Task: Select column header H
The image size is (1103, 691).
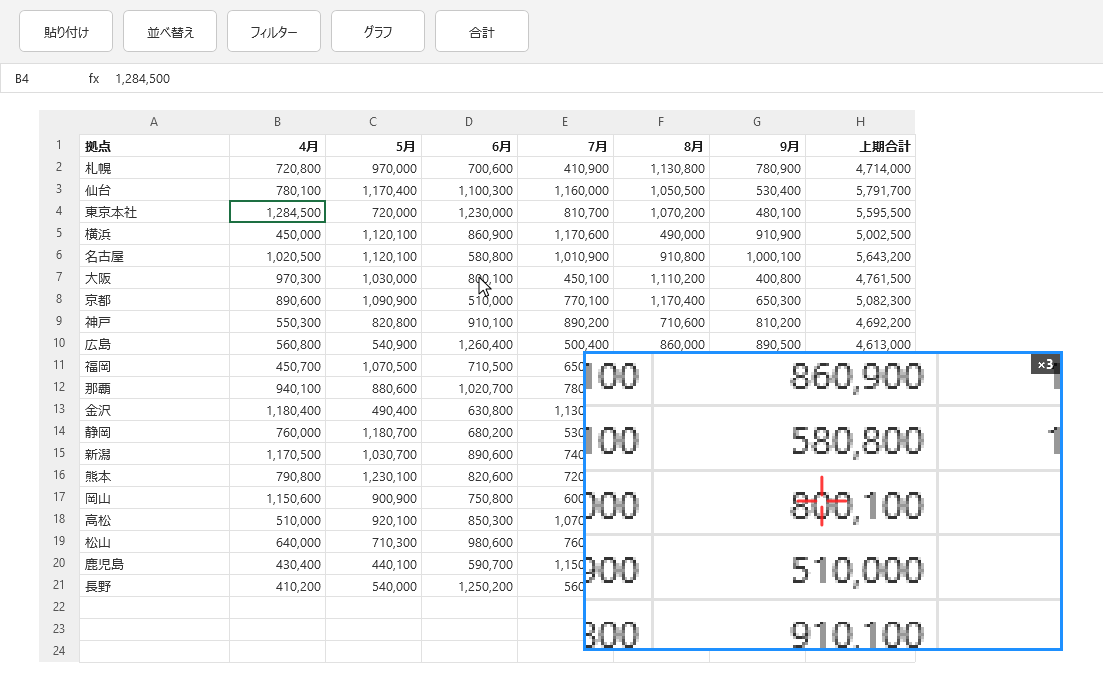Action: (860, 122)
